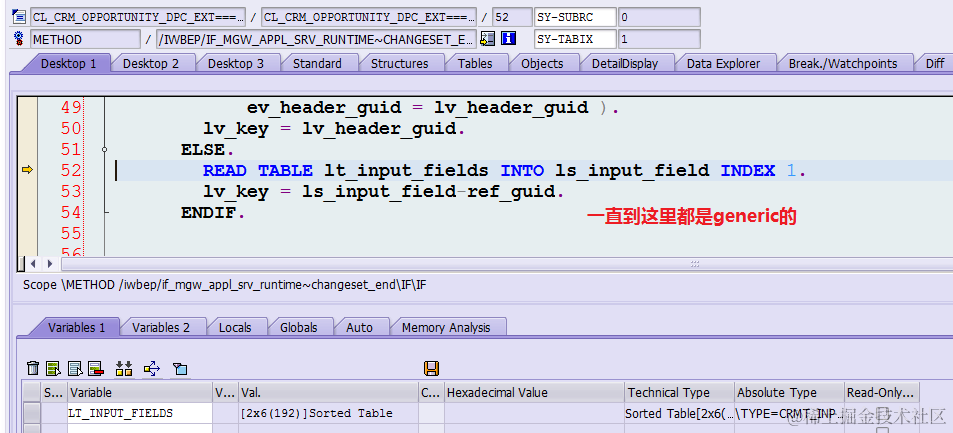Click the source program icon beside CL_CRM_OPPORTUNITY_DPC_EXT
The height and width of the screenshot is (433, 953).
coord(19,16)
